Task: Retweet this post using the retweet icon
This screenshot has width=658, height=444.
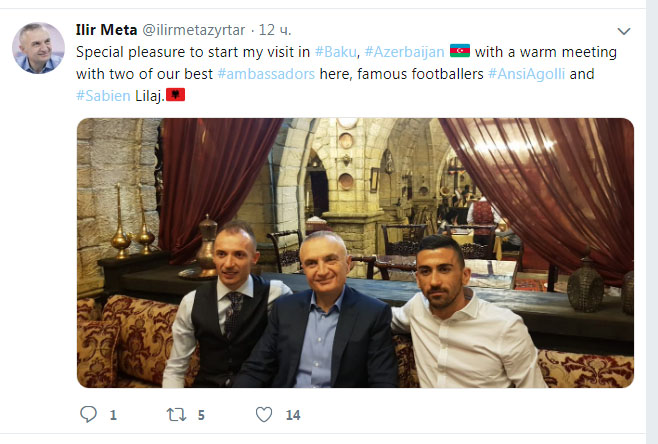Action: pyautogui.click(x=176, y=415)
